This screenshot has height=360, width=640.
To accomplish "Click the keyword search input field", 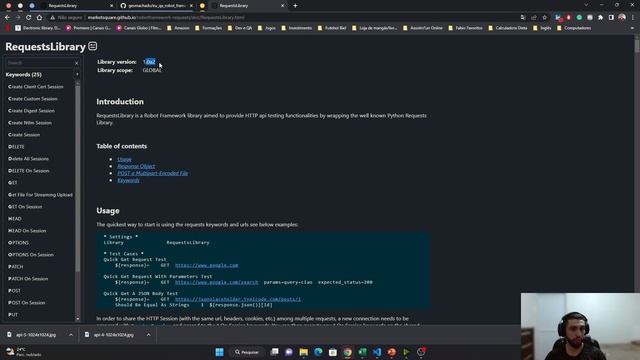I will (40, 63).
